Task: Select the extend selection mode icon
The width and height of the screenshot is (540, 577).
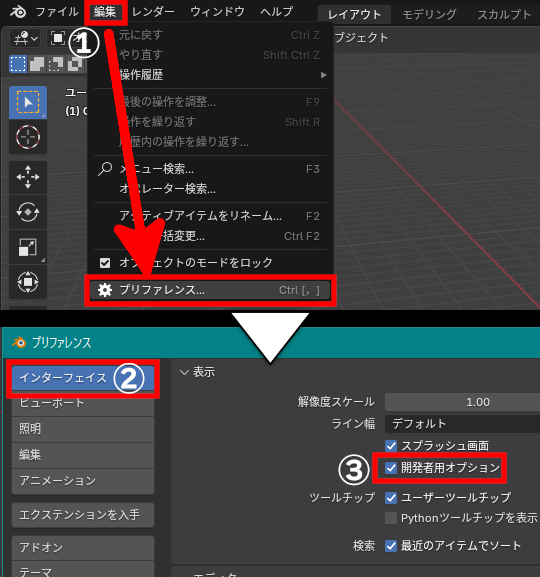Action: click(x=37, y=64)
